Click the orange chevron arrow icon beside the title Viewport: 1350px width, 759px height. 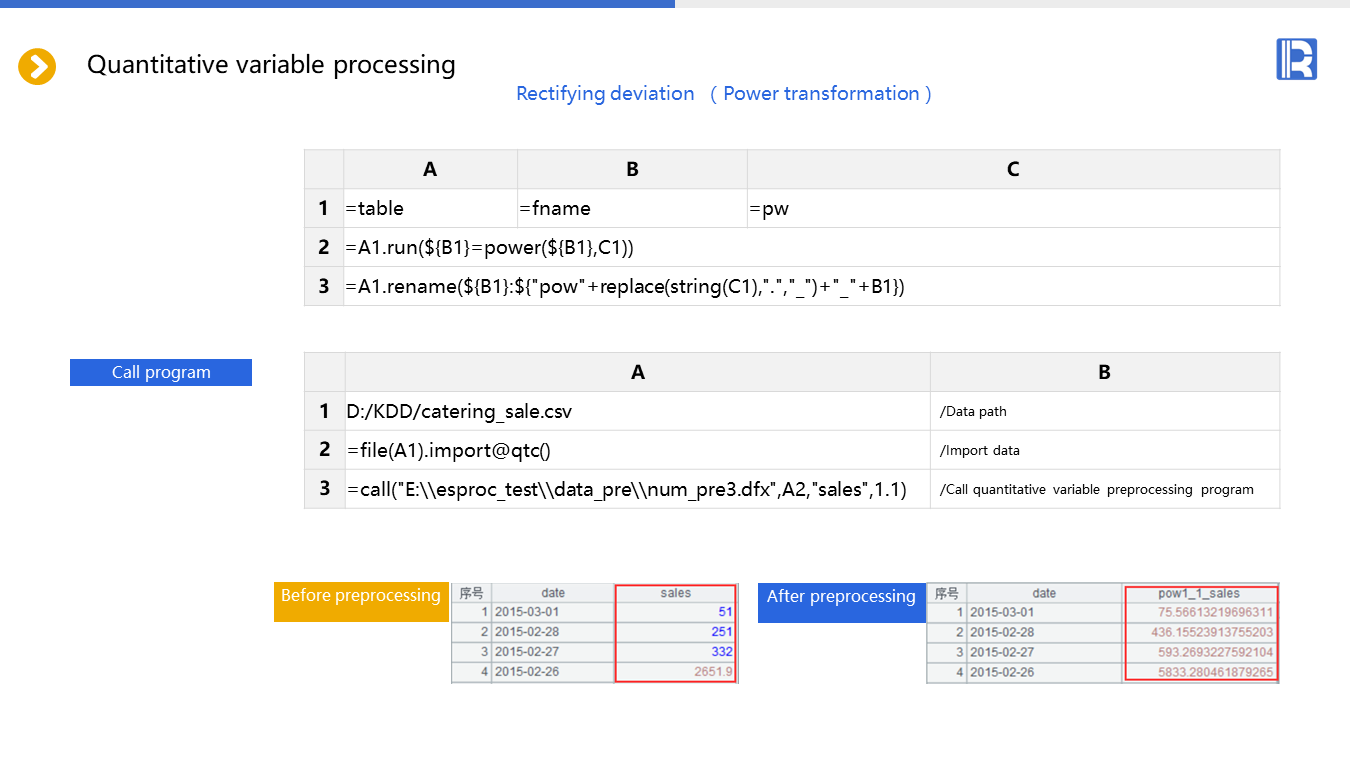coord(37,67)
